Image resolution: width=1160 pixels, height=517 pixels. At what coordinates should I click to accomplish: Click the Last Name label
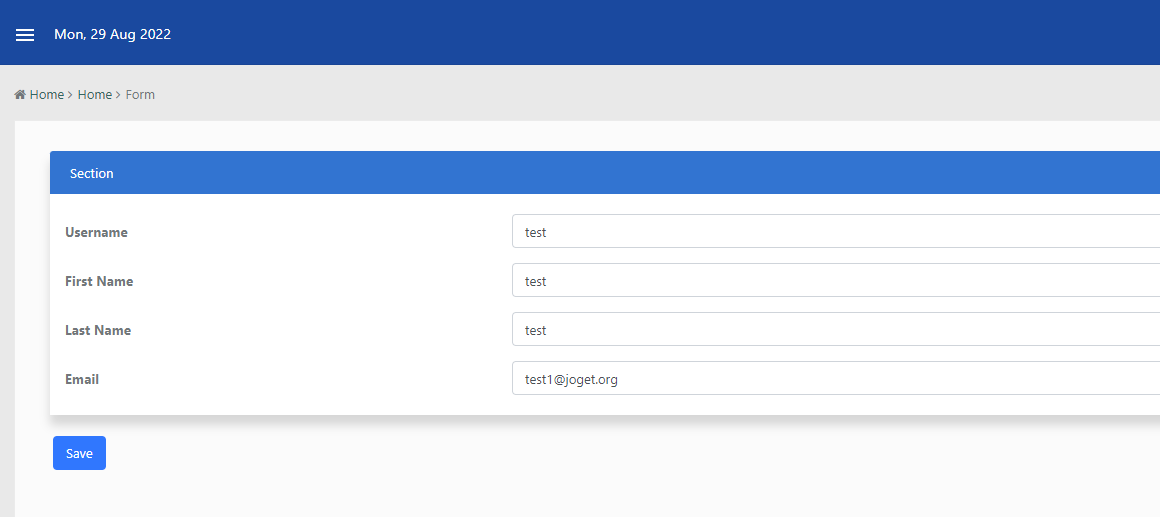click(x=98, y=330)
